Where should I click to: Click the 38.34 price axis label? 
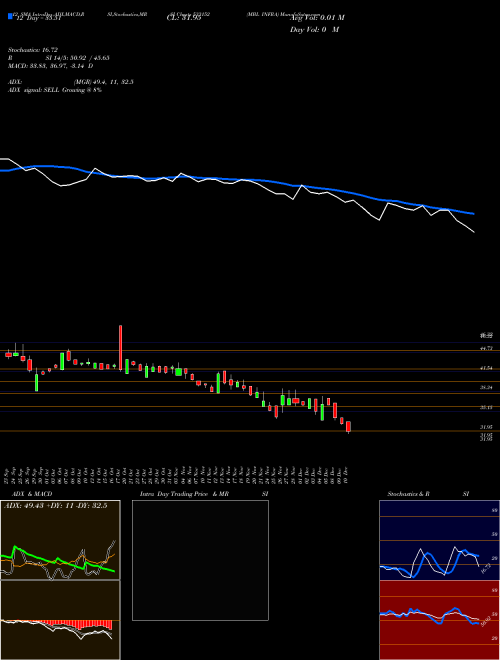(x=487, y=388)
